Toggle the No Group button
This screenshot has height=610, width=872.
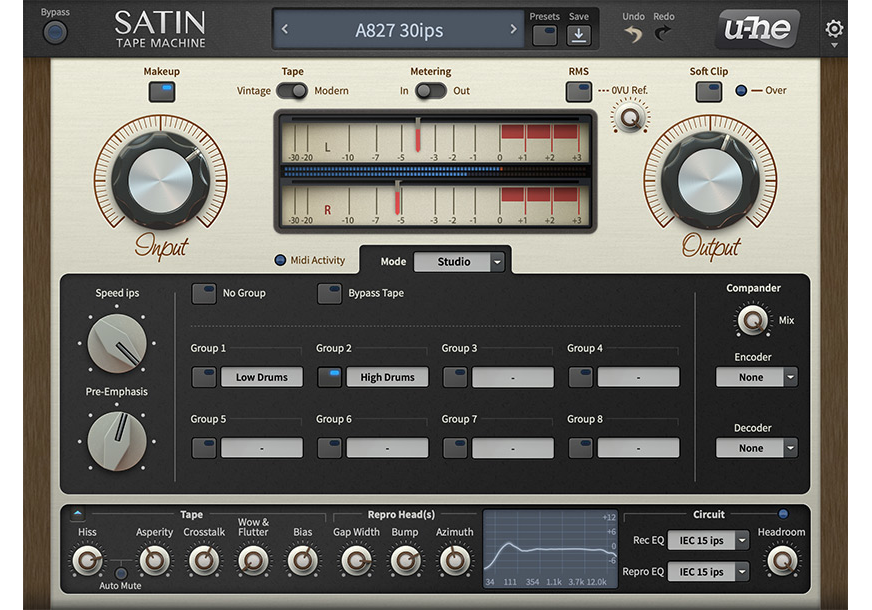[204, 293]
